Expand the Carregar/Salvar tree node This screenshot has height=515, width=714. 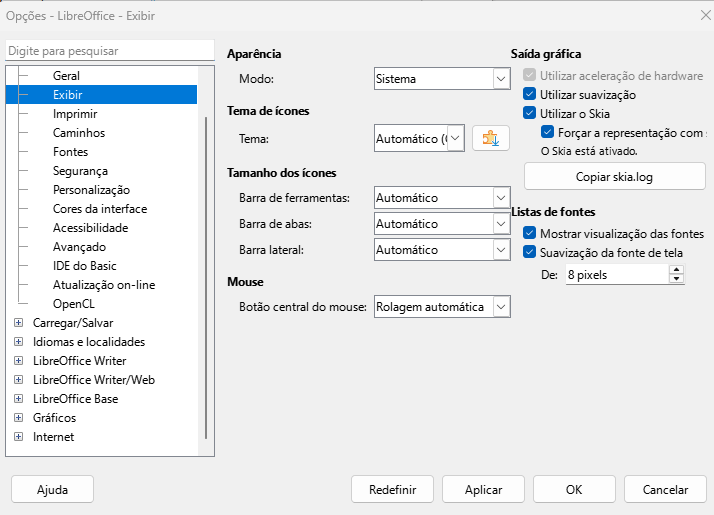(19, 323)
